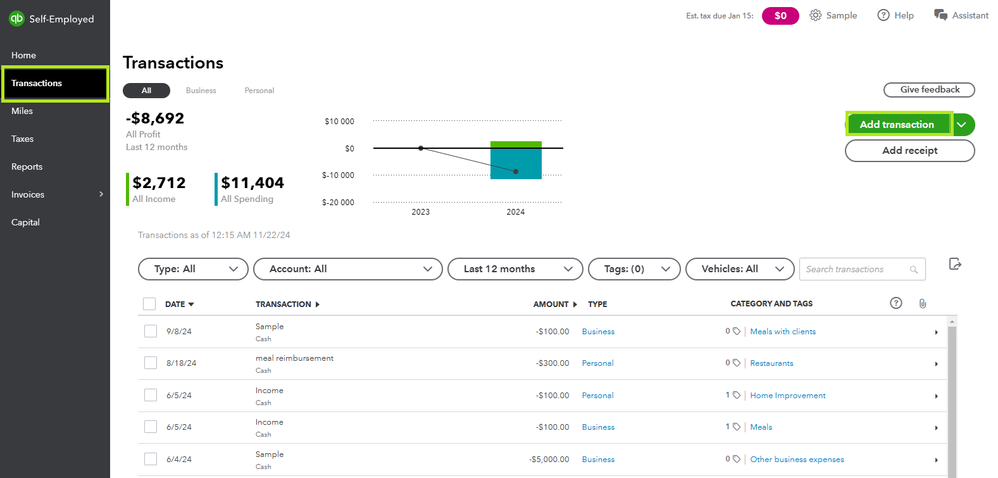Screen dimensions: 998x478
Task: Open the Assistant chat icon
Action: click(x=940, y=15)
